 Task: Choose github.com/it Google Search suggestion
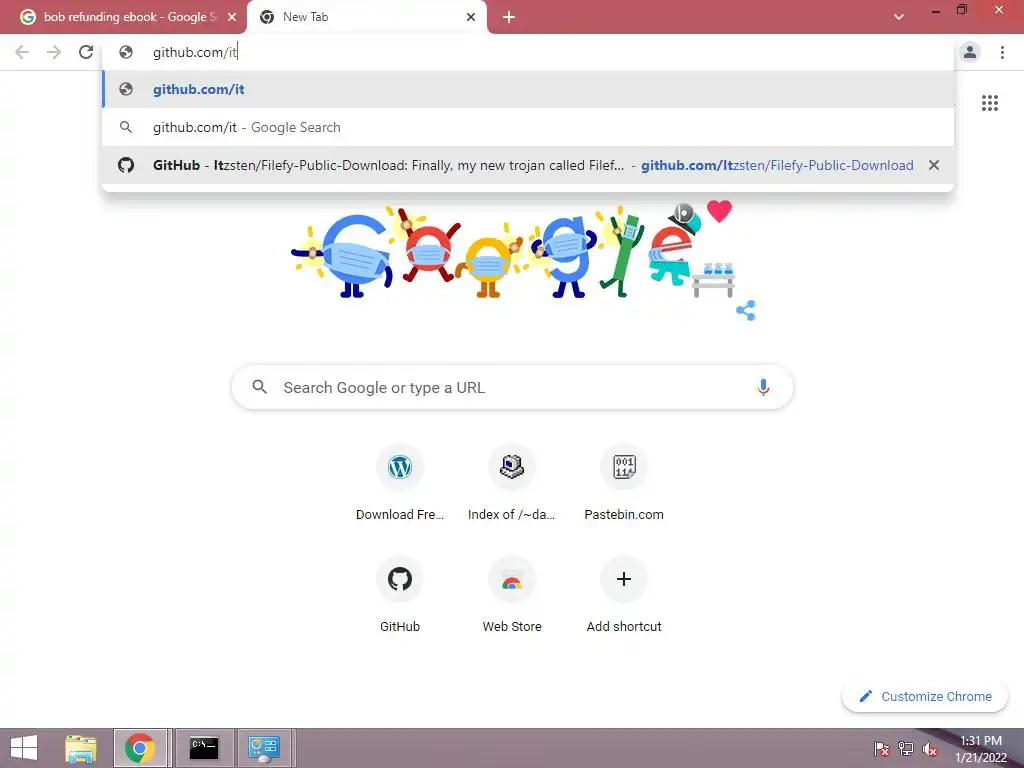tap(528, 127)
